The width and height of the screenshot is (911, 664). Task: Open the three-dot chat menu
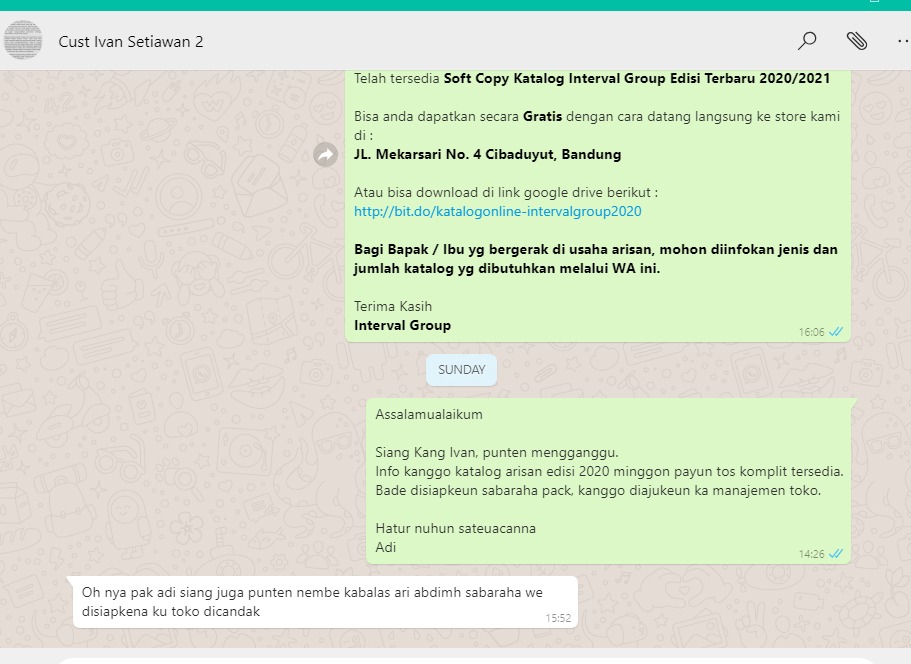tap(903, 41)
